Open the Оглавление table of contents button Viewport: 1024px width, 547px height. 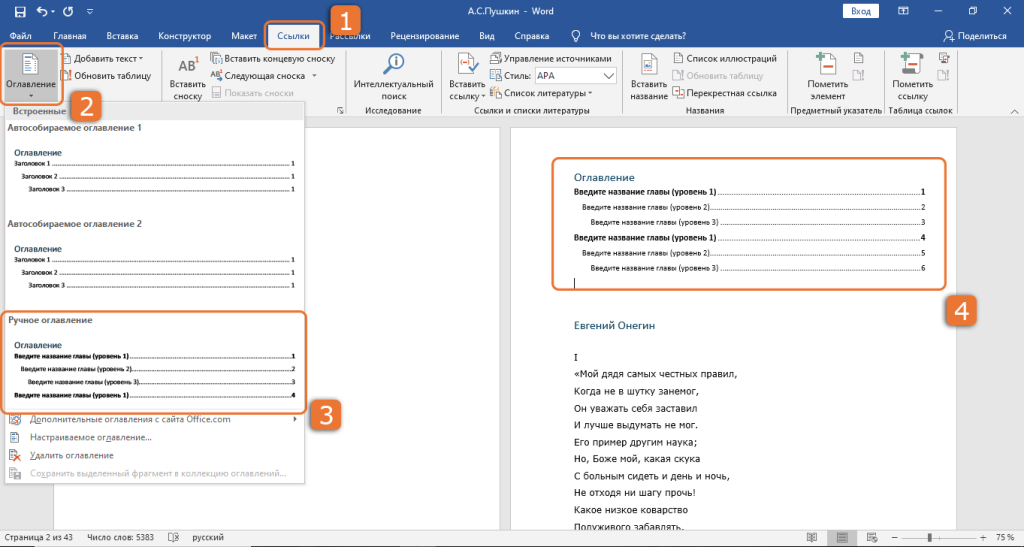point(31,75)
